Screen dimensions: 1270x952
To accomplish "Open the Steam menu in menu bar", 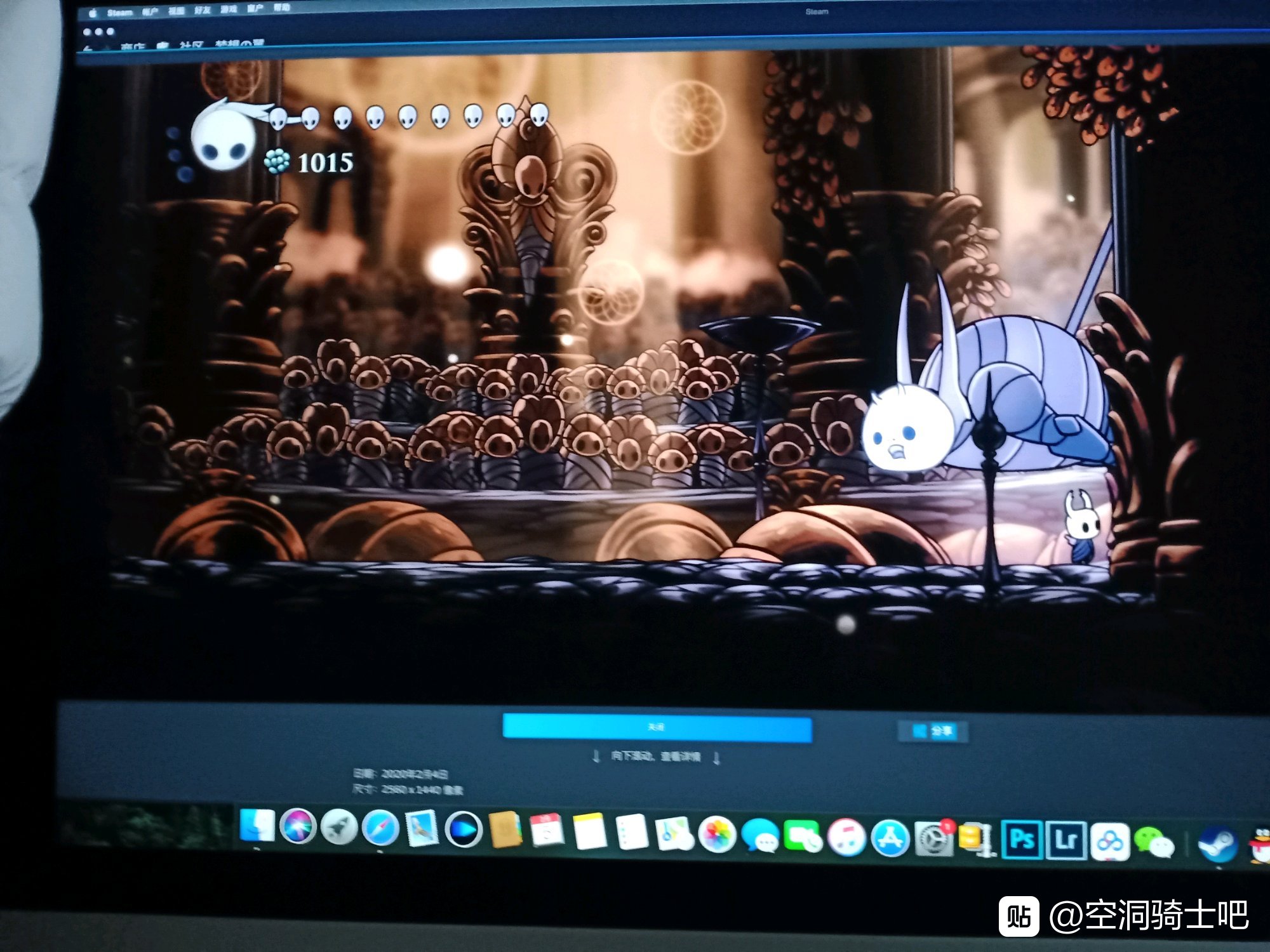I will [119, 12].
